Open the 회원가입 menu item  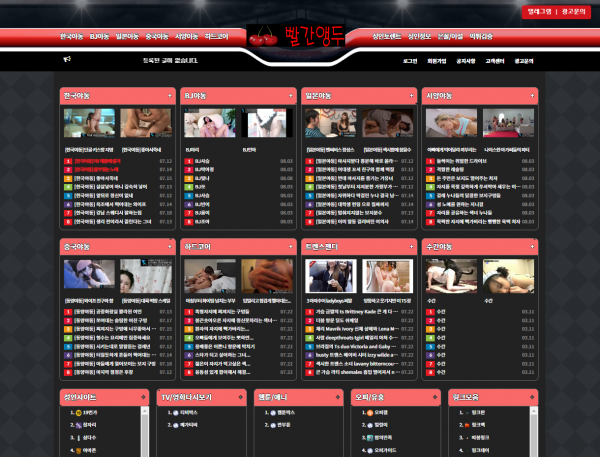tap(437, 60)
